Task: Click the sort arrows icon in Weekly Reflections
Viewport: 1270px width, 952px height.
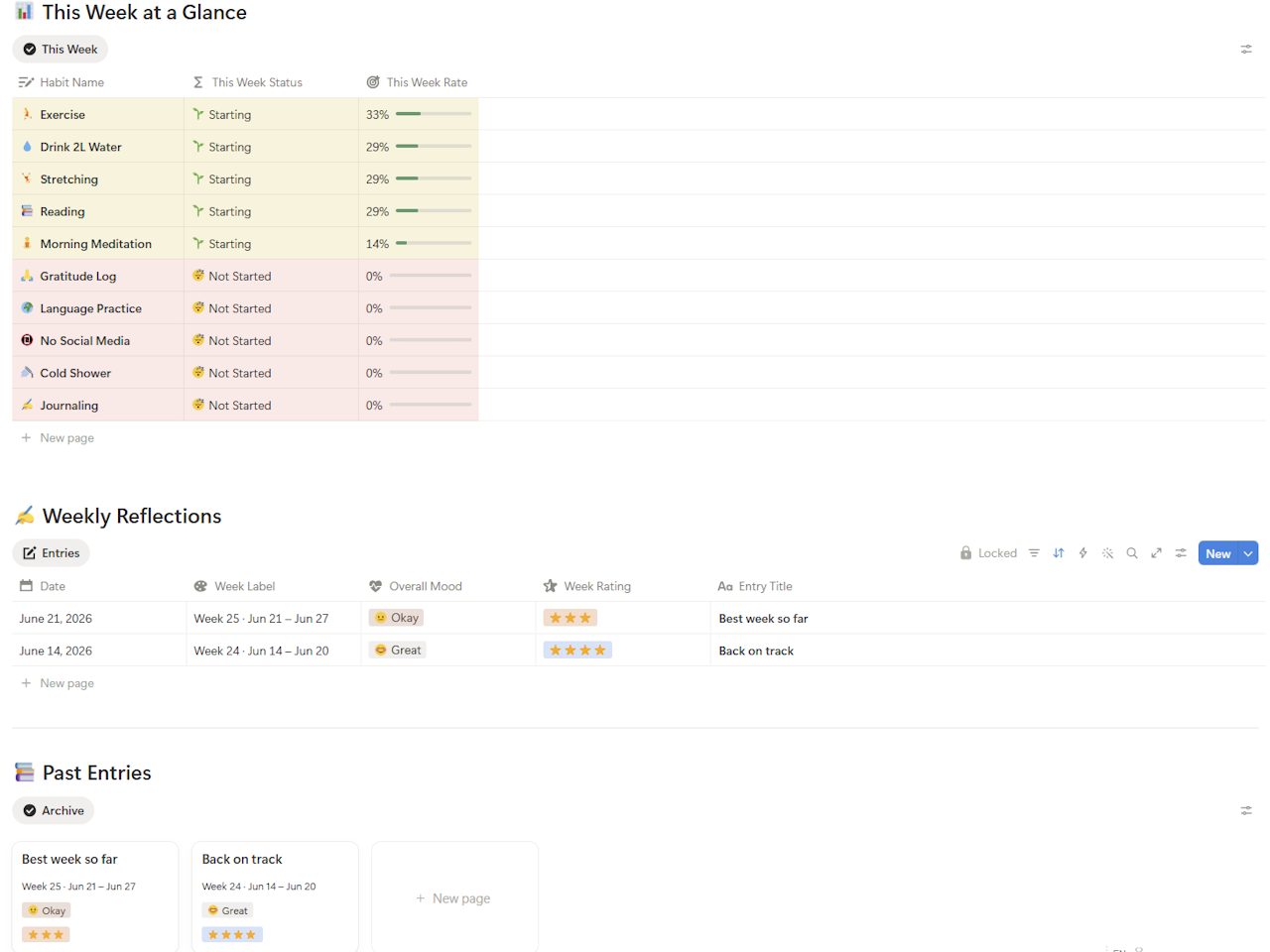Action: click(x=1059, y=553)
